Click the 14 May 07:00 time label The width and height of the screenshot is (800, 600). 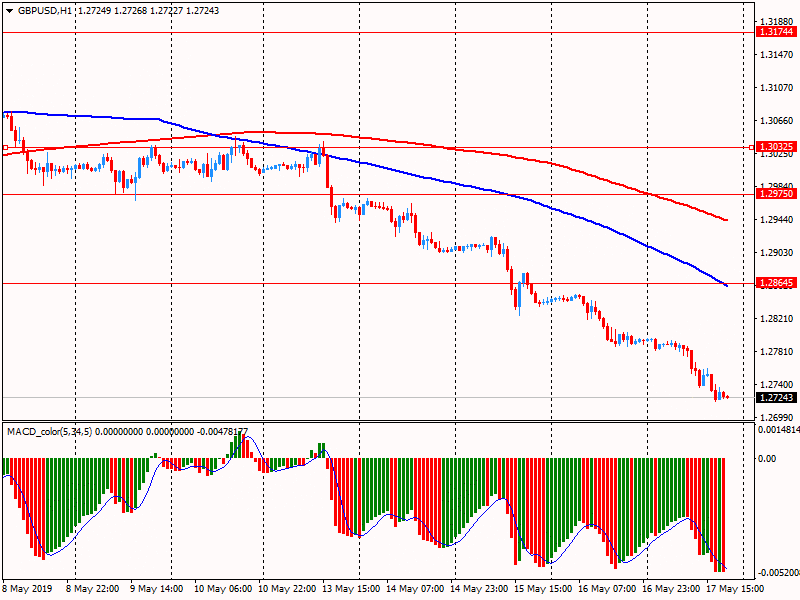tap(415, 589)
